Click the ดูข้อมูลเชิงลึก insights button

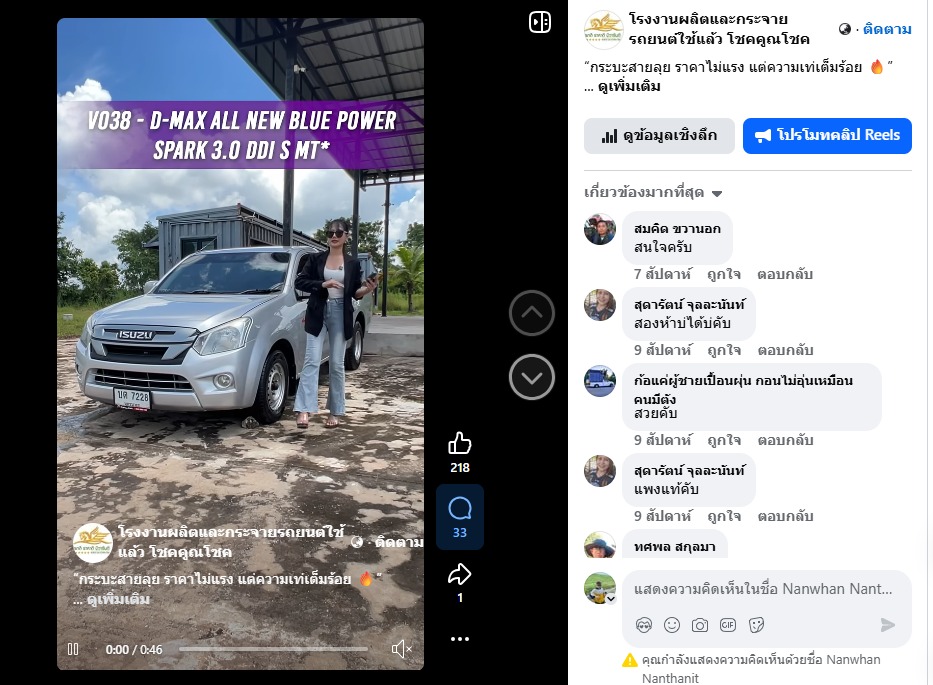tap(659, 136)
